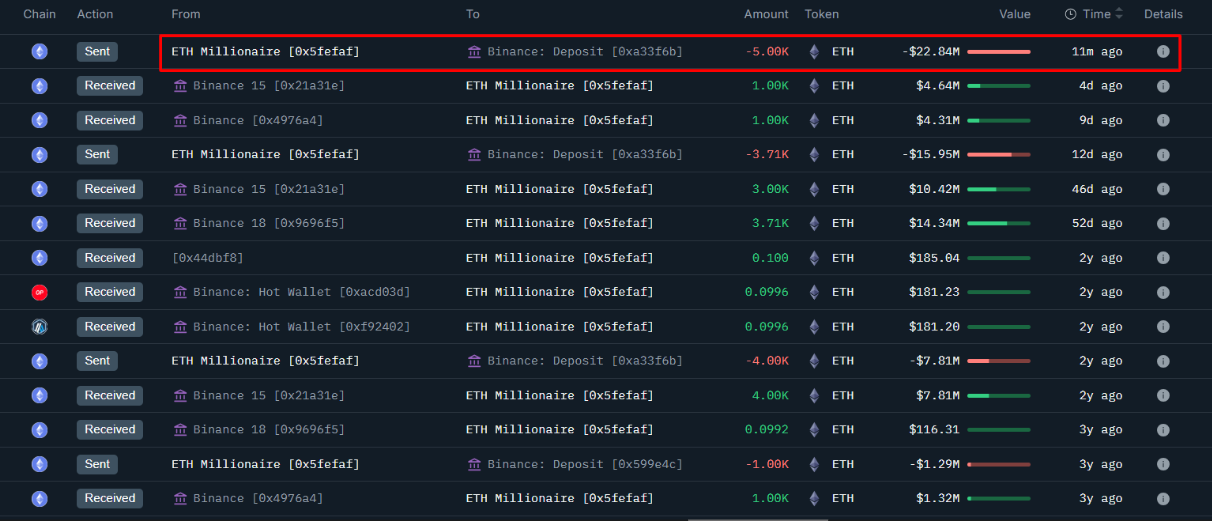Sort by Time using the header arrows
This screenshot has height=521, width=1212.
coord(1119,14)
